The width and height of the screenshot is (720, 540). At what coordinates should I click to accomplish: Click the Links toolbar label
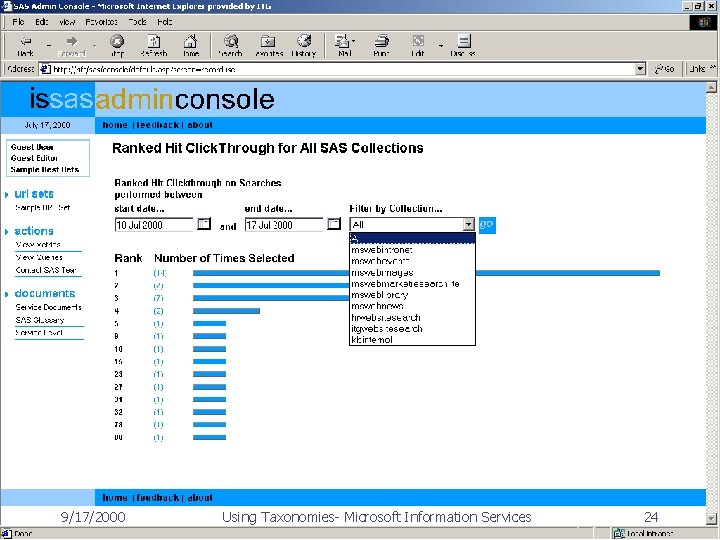click(x=697, y=69)
